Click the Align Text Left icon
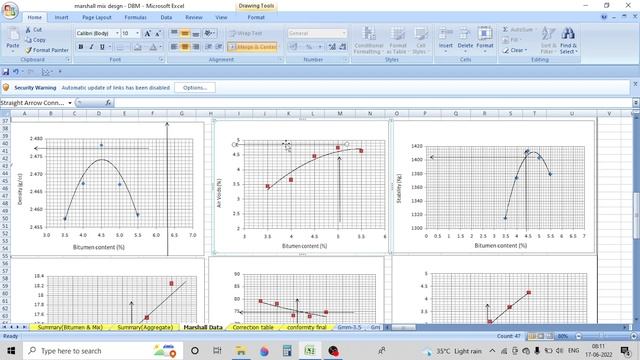 [174, 47]
